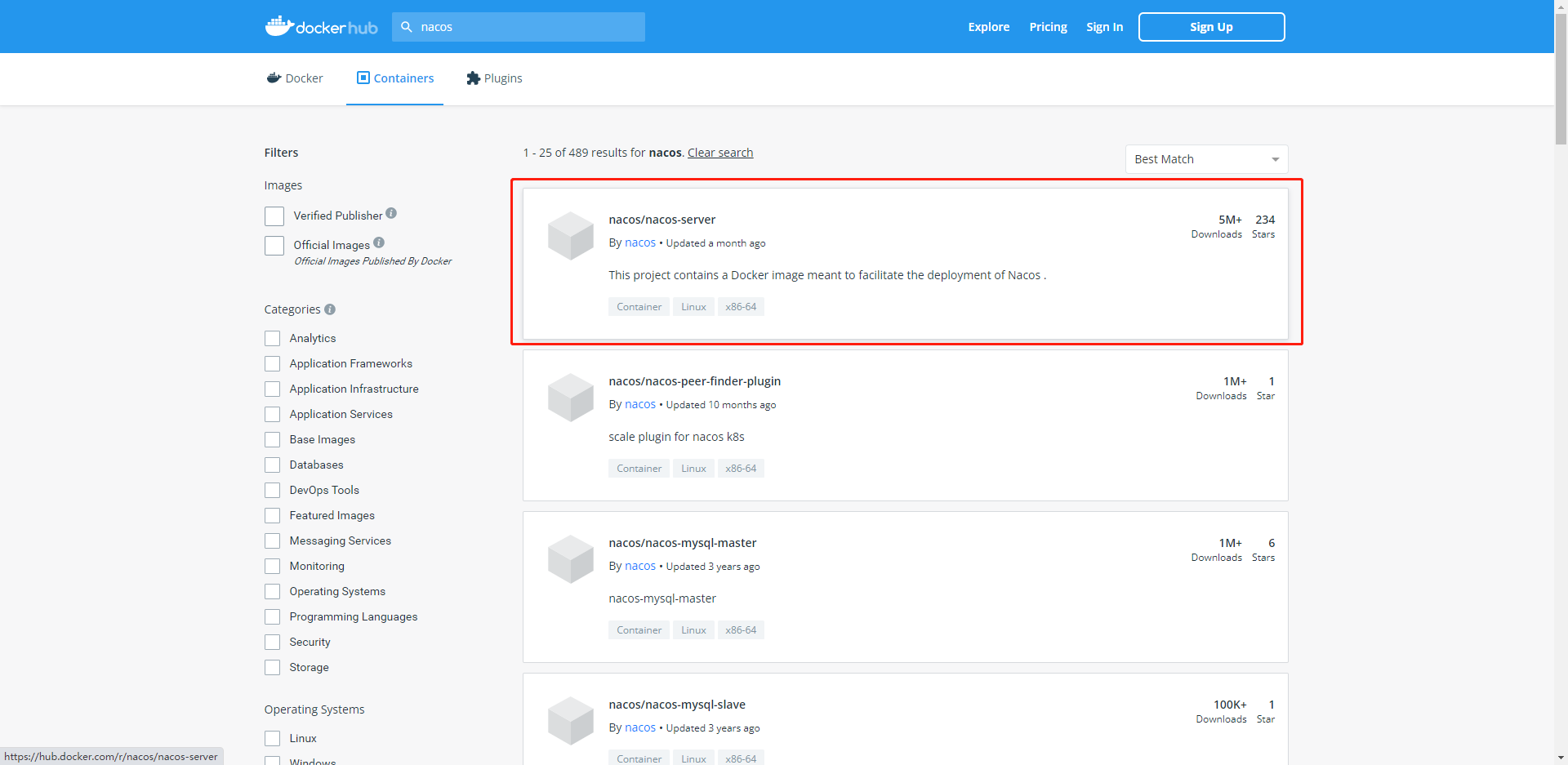Screen dimensions: 1568x765
Task: Check the Base Images category
Action: (x=273, y=439)
